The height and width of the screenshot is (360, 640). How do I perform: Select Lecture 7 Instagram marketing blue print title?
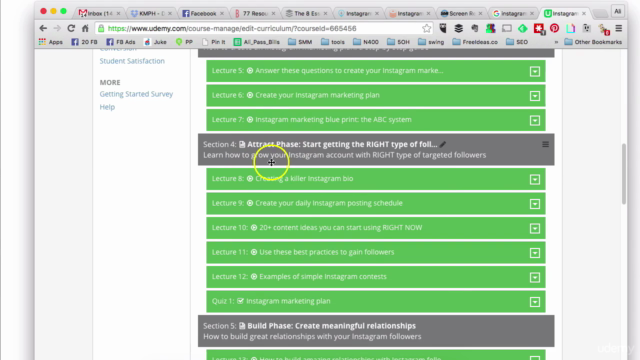(x=333, y=120)
